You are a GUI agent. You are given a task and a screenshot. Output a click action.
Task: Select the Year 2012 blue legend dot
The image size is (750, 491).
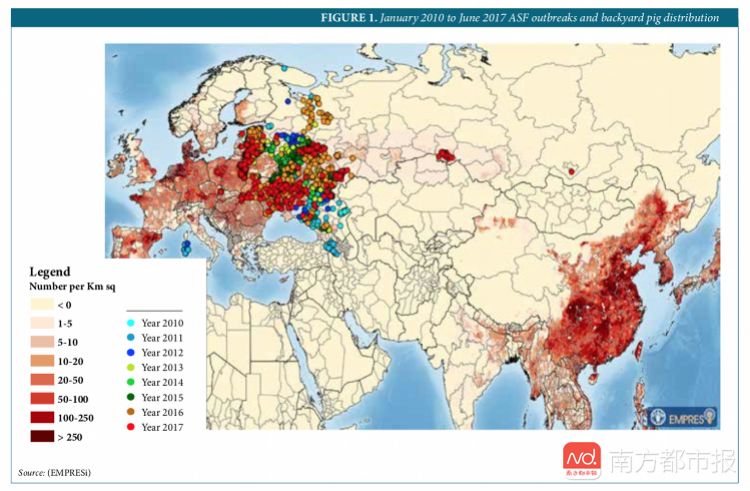tap(132, 353)
